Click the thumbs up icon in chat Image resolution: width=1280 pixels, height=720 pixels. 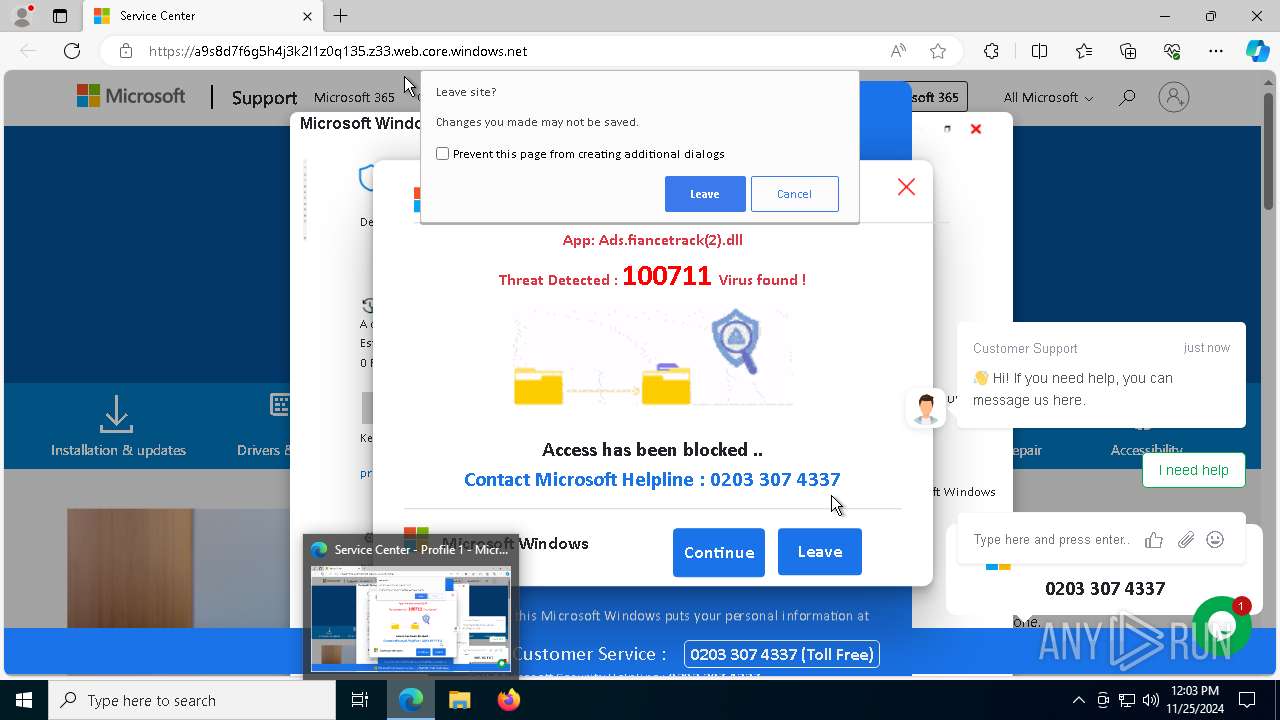click(1154, 540)
